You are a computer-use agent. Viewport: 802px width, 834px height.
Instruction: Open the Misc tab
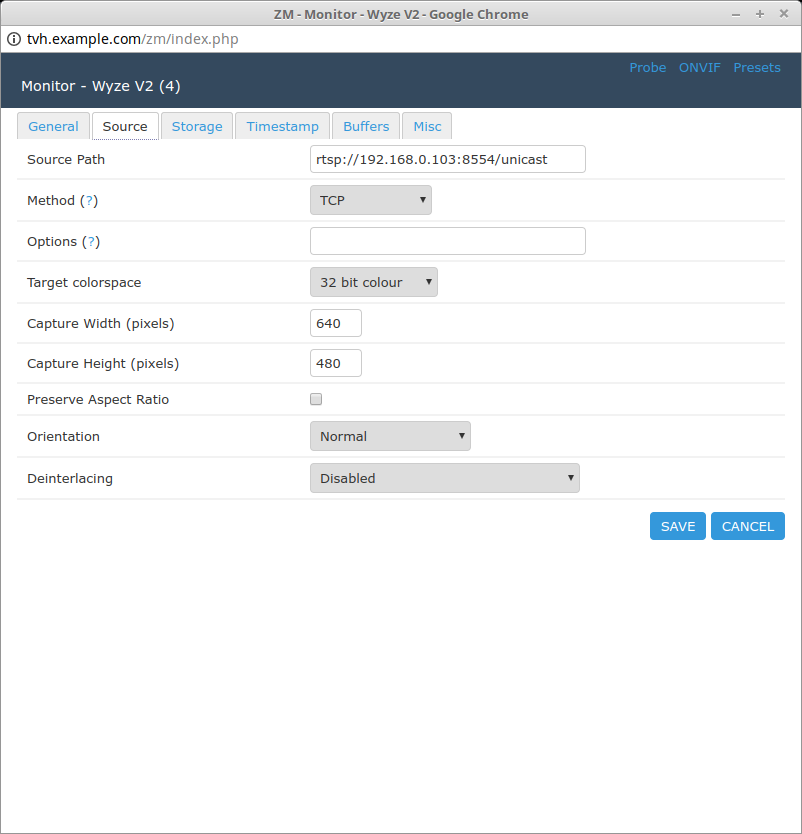427,126
